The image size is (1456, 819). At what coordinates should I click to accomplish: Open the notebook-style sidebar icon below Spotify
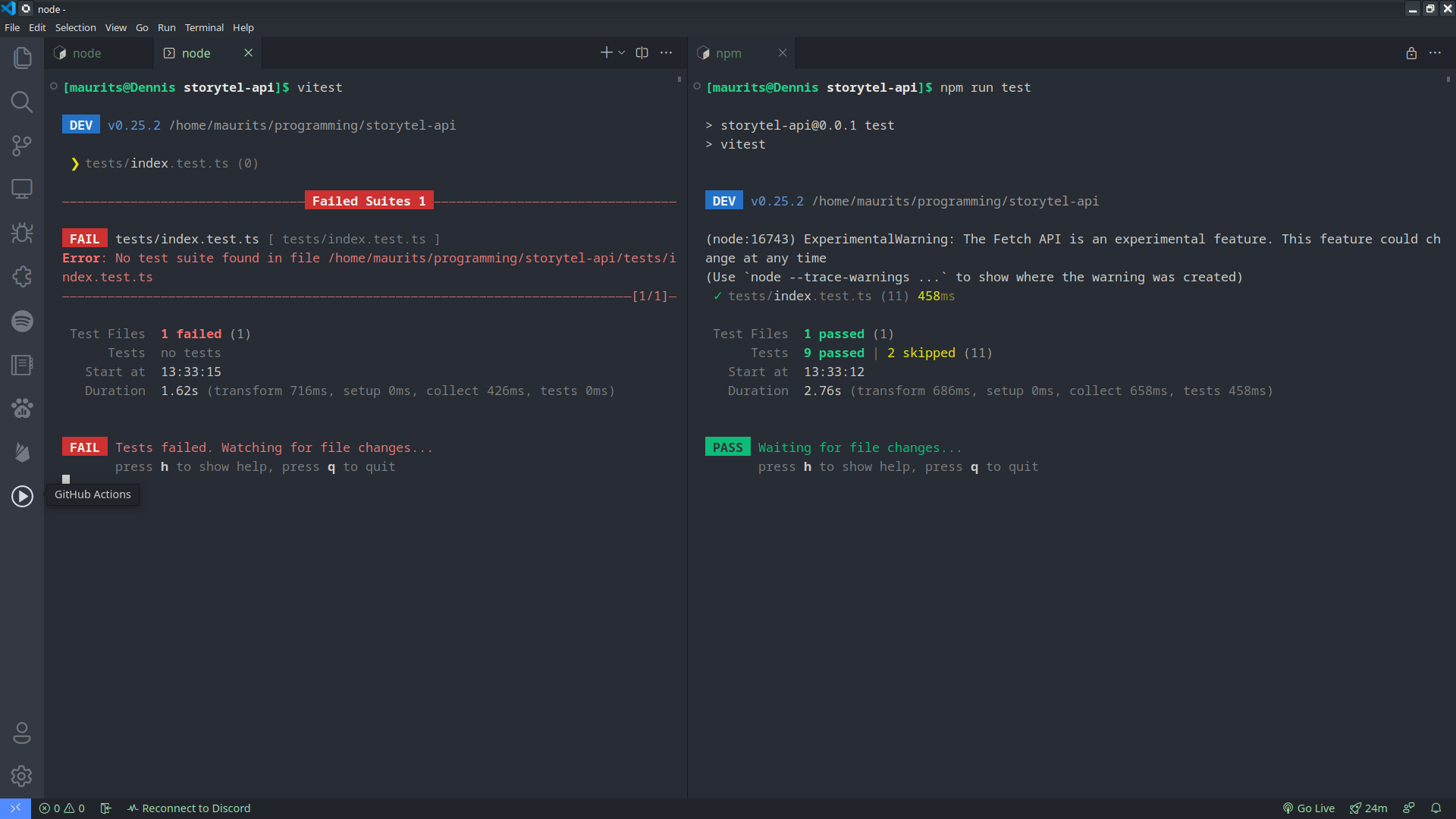[22, 365]
